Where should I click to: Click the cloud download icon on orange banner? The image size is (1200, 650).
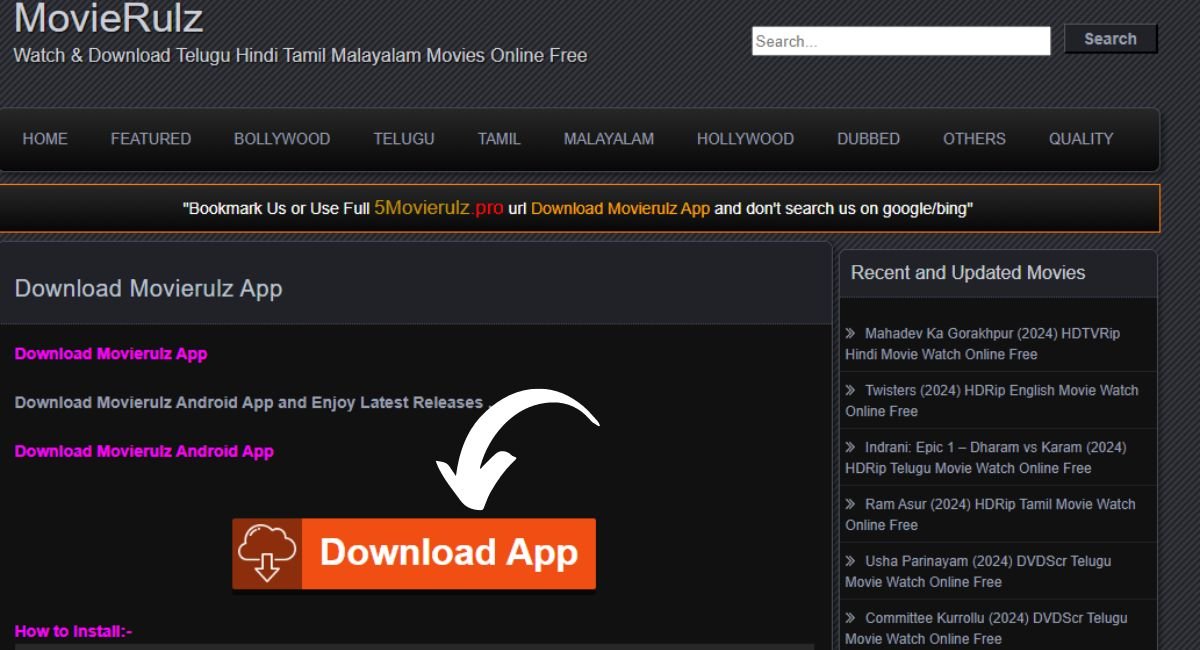tap(267, 553)
